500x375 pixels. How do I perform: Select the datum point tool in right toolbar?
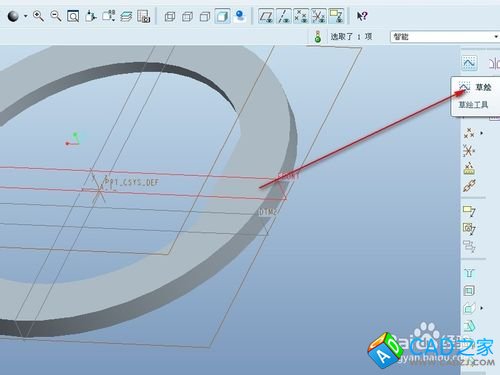[469, 133]
